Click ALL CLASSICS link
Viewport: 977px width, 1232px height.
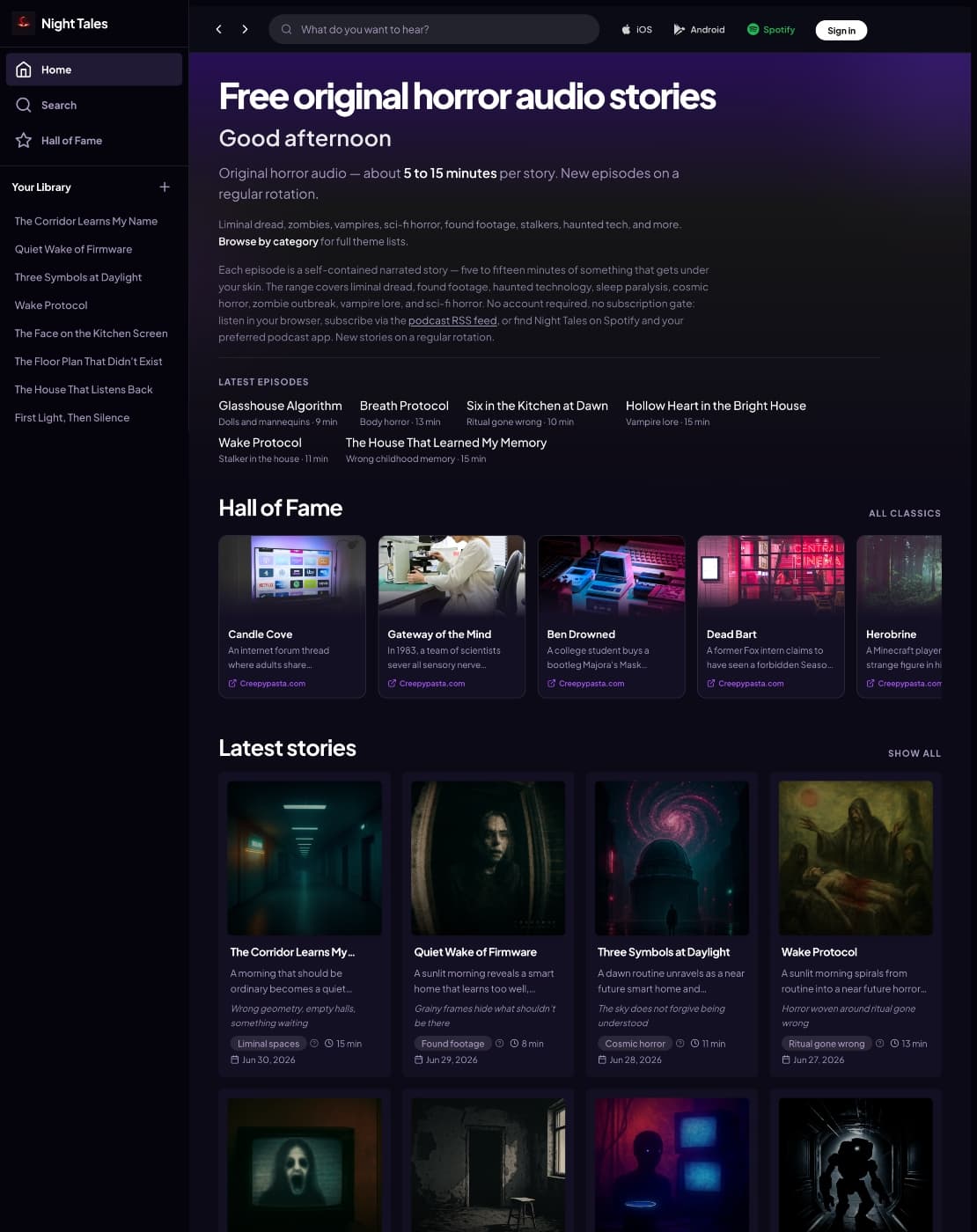(905, 513)
